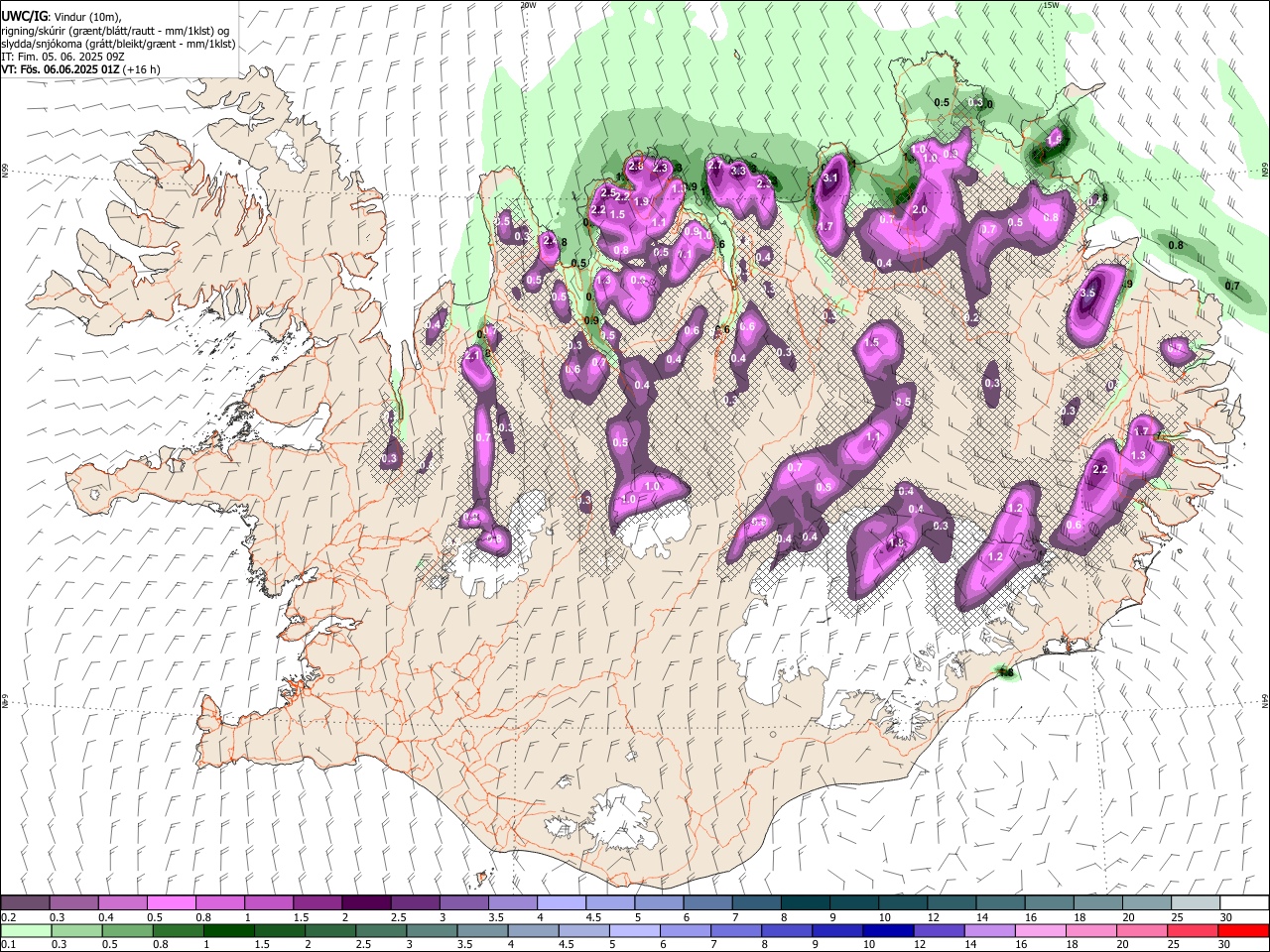1270x952 pixels.
Task: Select the dusky purple 0.2 swatch in the snow legend
Action: coord(25,902)
